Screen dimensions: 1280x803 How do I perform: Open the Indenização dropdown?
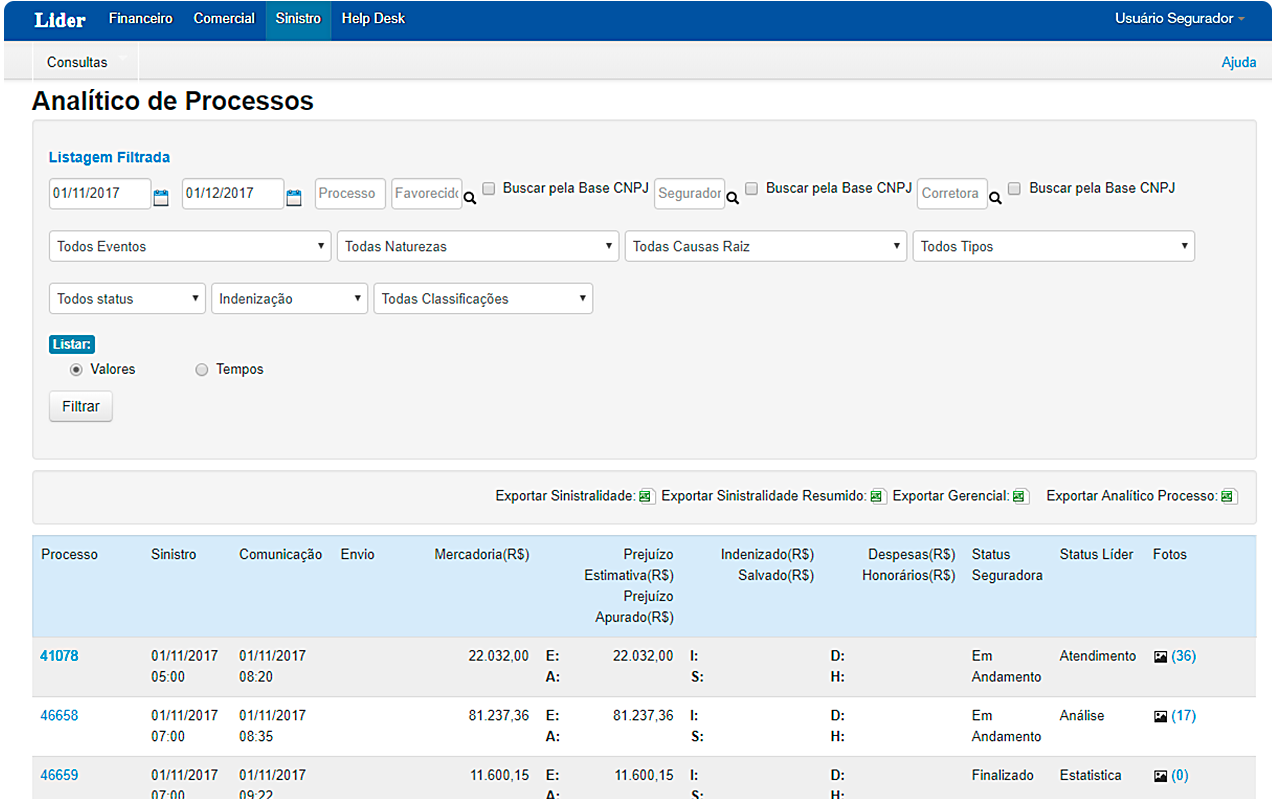tap(290, 298)
